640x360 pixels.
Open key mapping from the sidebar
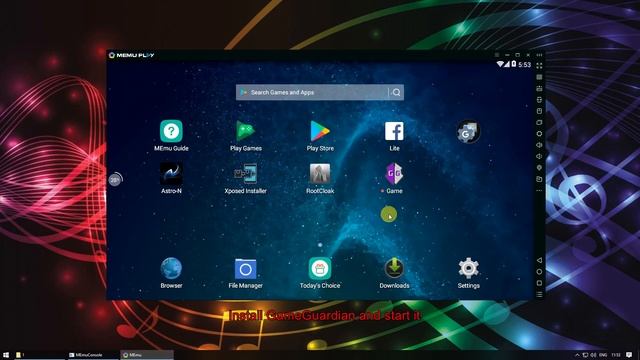tap(539, 77)
